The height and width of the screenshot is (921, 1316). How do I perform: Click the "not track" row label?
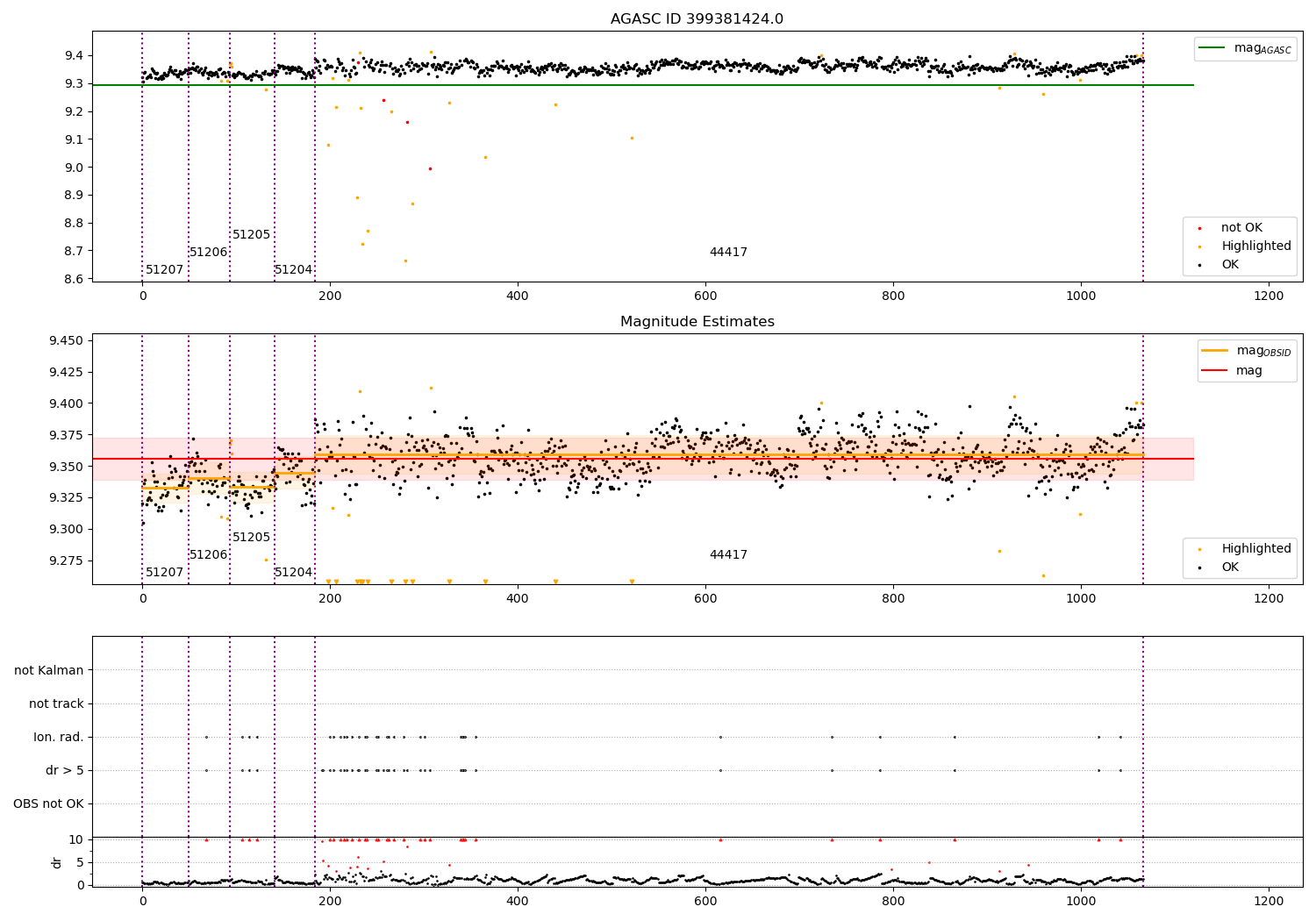pos(56,704)
